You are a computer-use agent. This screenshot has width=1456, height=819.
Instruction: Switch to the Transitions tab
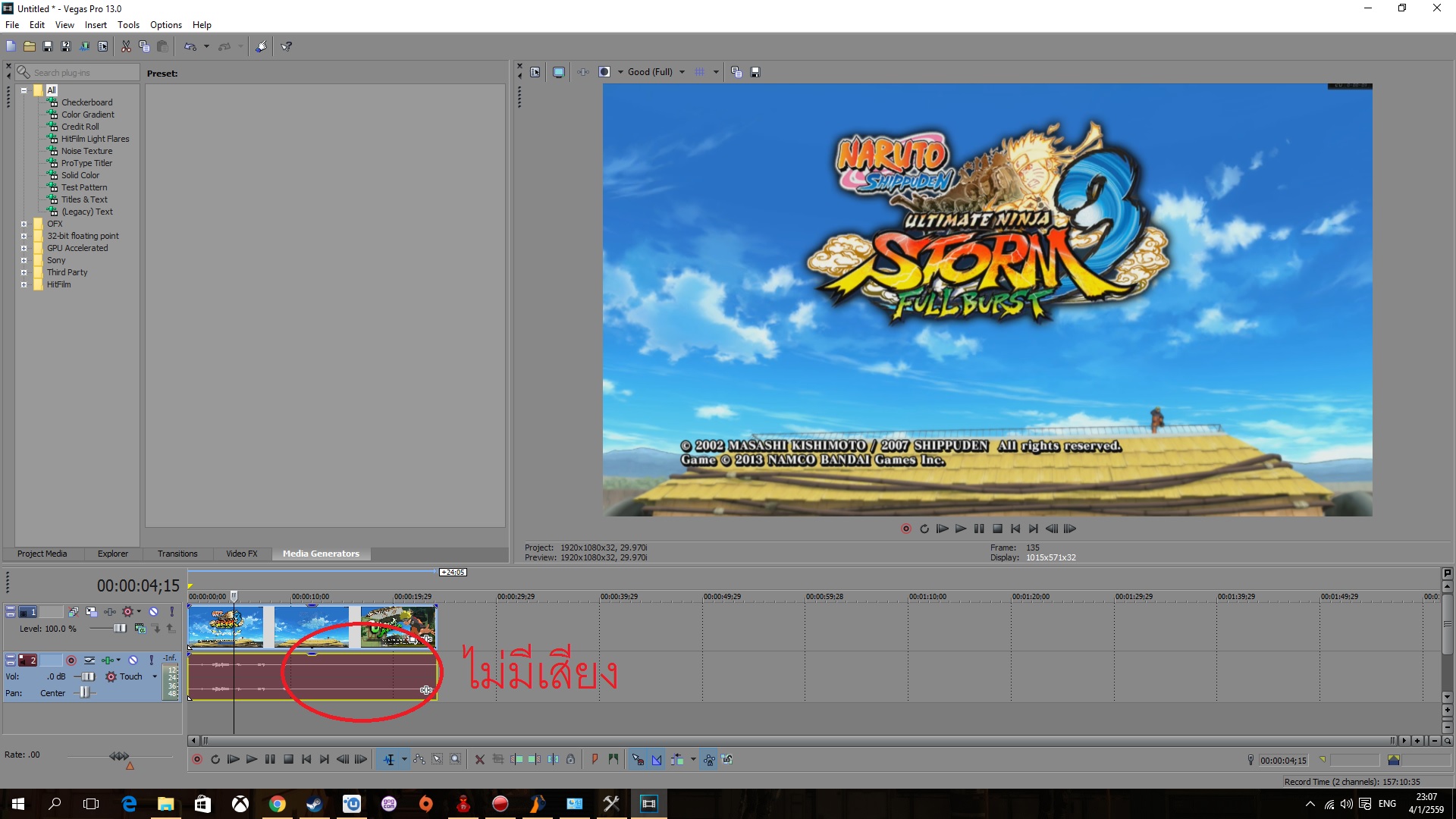177,554
